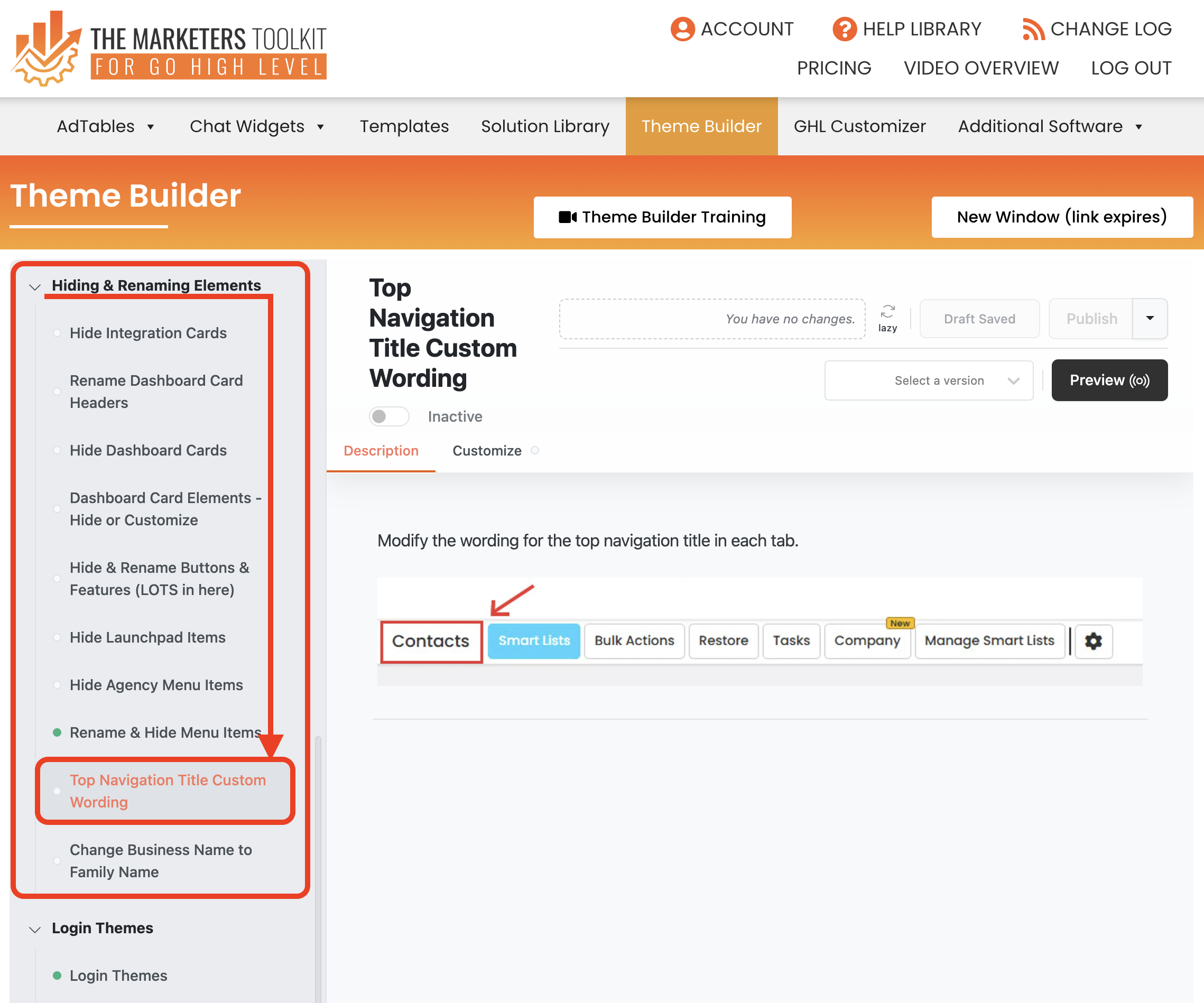Viewport: 1204px width, 1003px height.
Task: Select Hide Integration Cards in sidebar
Action: click(x=148, y=333)
